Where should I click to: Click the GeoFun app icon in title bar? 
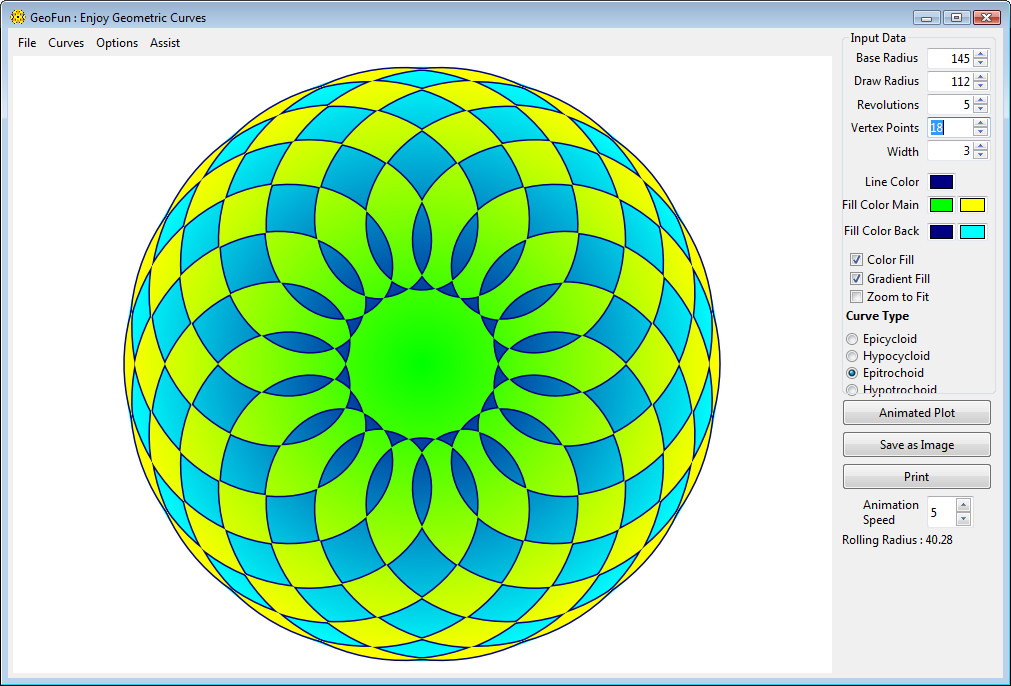[18, 17]
